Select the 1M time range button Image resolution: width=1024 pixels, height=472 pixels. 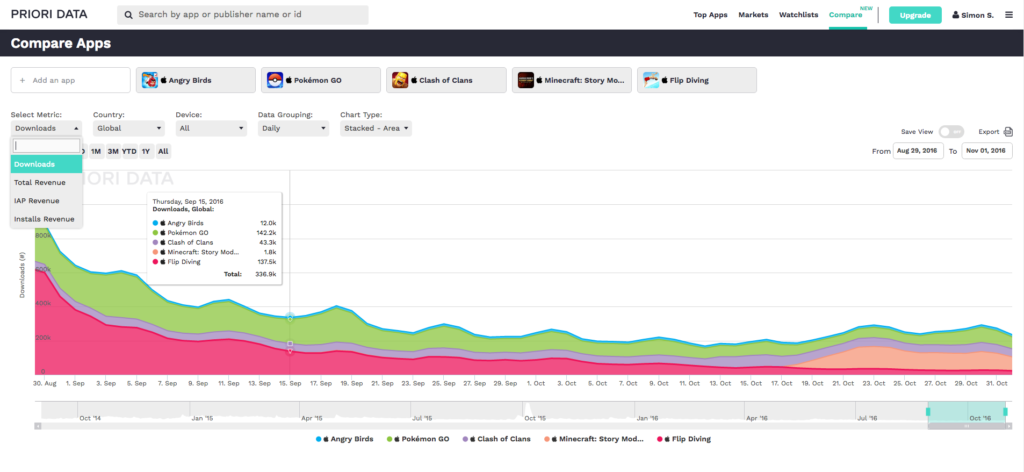click(x=96, y=151)
